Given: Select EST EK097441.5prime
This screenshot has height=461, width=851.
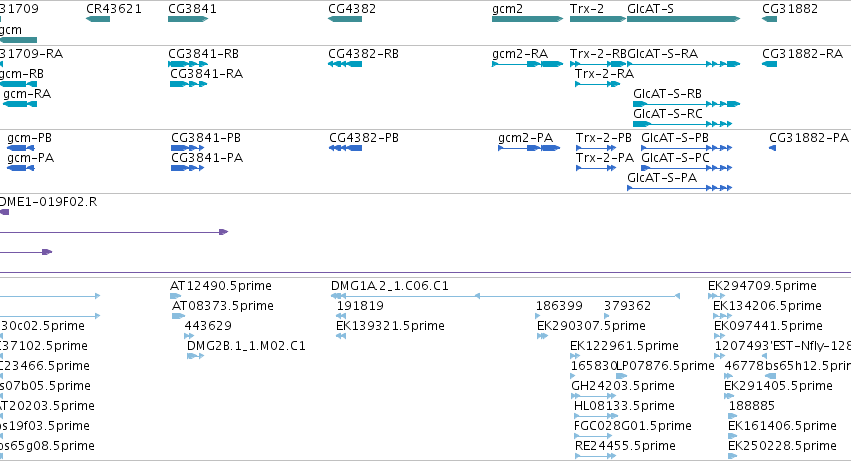Looking at the screenshot, I should (719, 336).
